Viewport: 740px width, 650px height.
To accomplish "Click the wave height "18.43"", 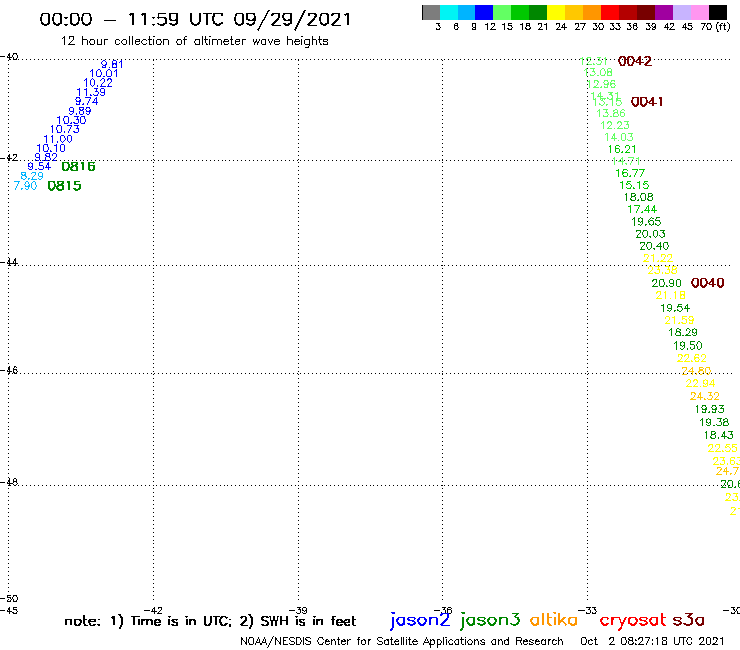I will 719,436.
